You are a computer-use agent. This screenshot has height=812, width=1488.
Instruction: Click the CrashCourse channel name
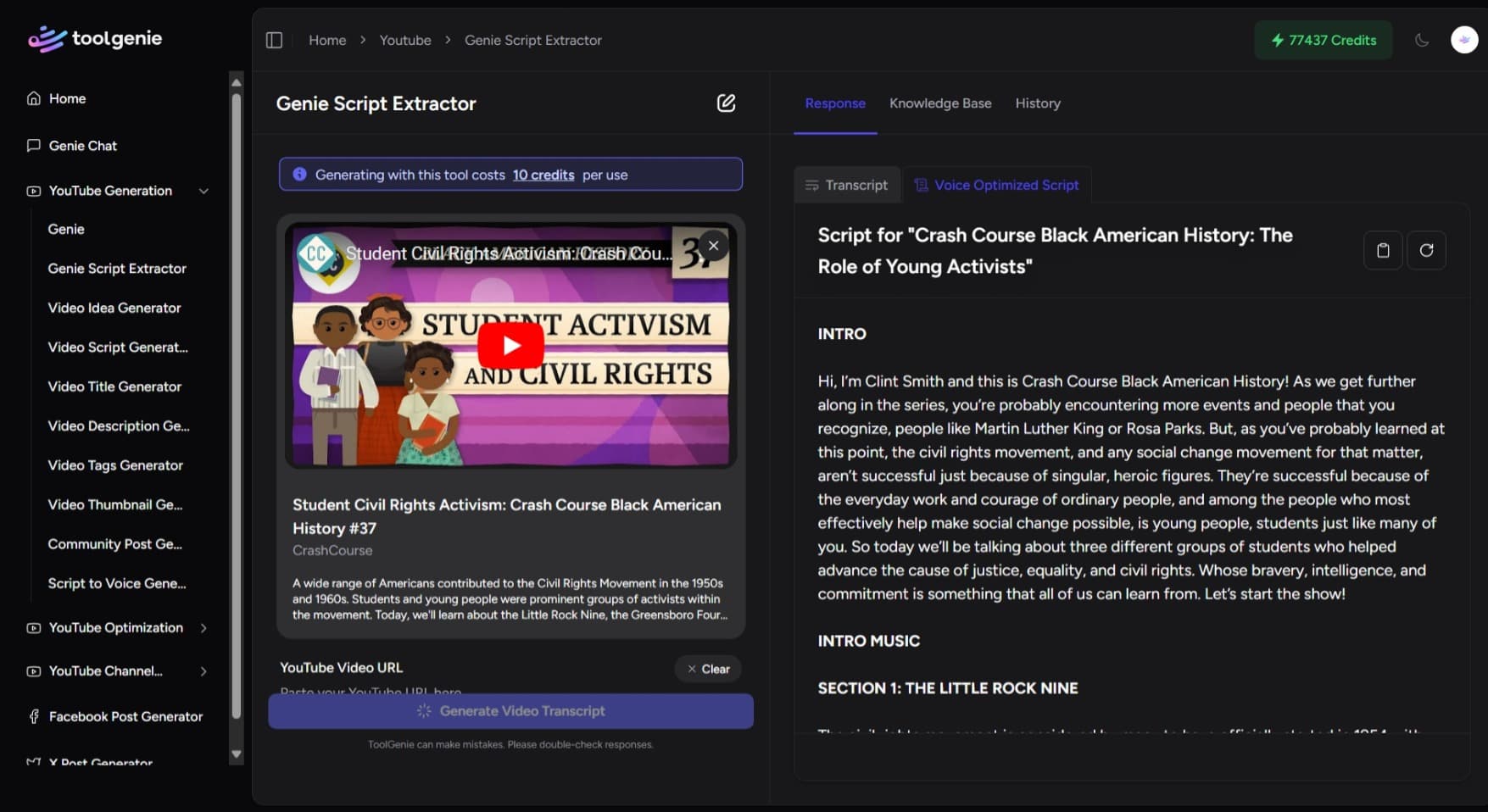pos(332,550)
